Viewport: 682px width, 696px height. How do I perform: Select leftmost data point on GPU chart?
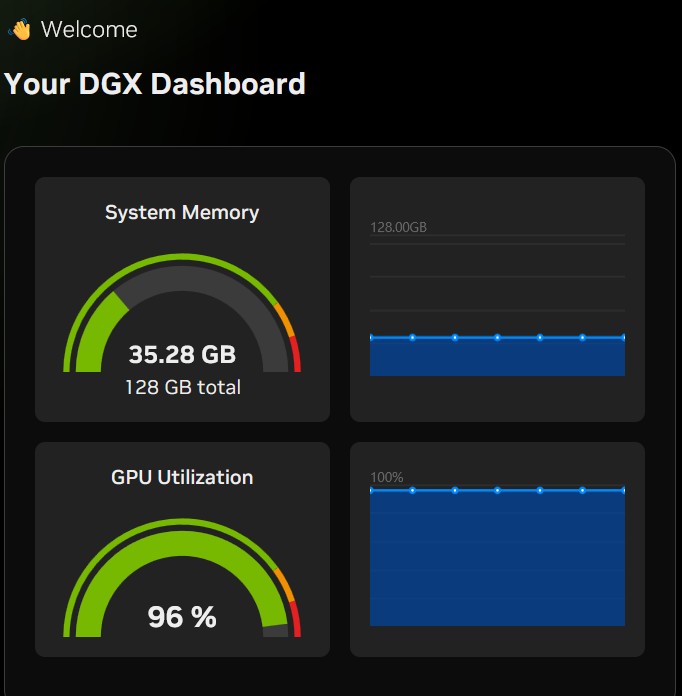pos(371,490)
